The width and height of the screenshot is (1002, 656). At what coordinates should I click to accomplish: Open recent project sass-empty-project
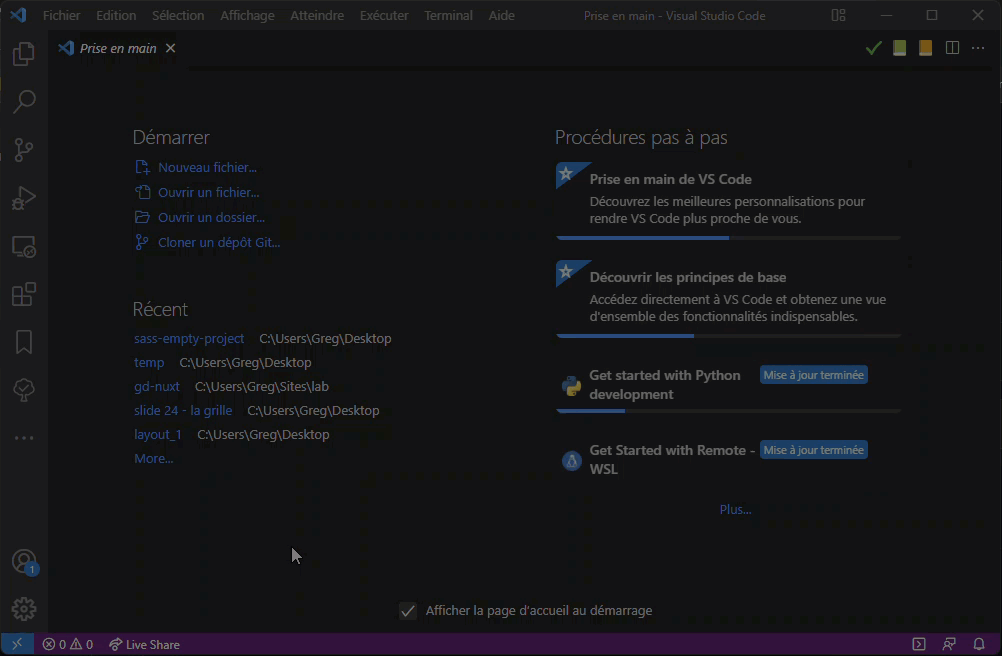pyautogui.click(x=189, y=339)
